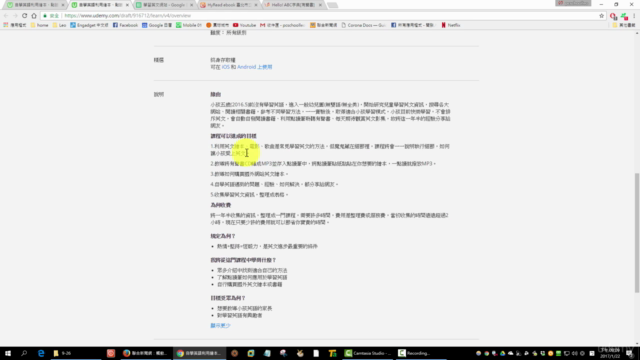Bookmark this page with the star icon
This screenshot has width=640, height=360.
click(601, 16)
